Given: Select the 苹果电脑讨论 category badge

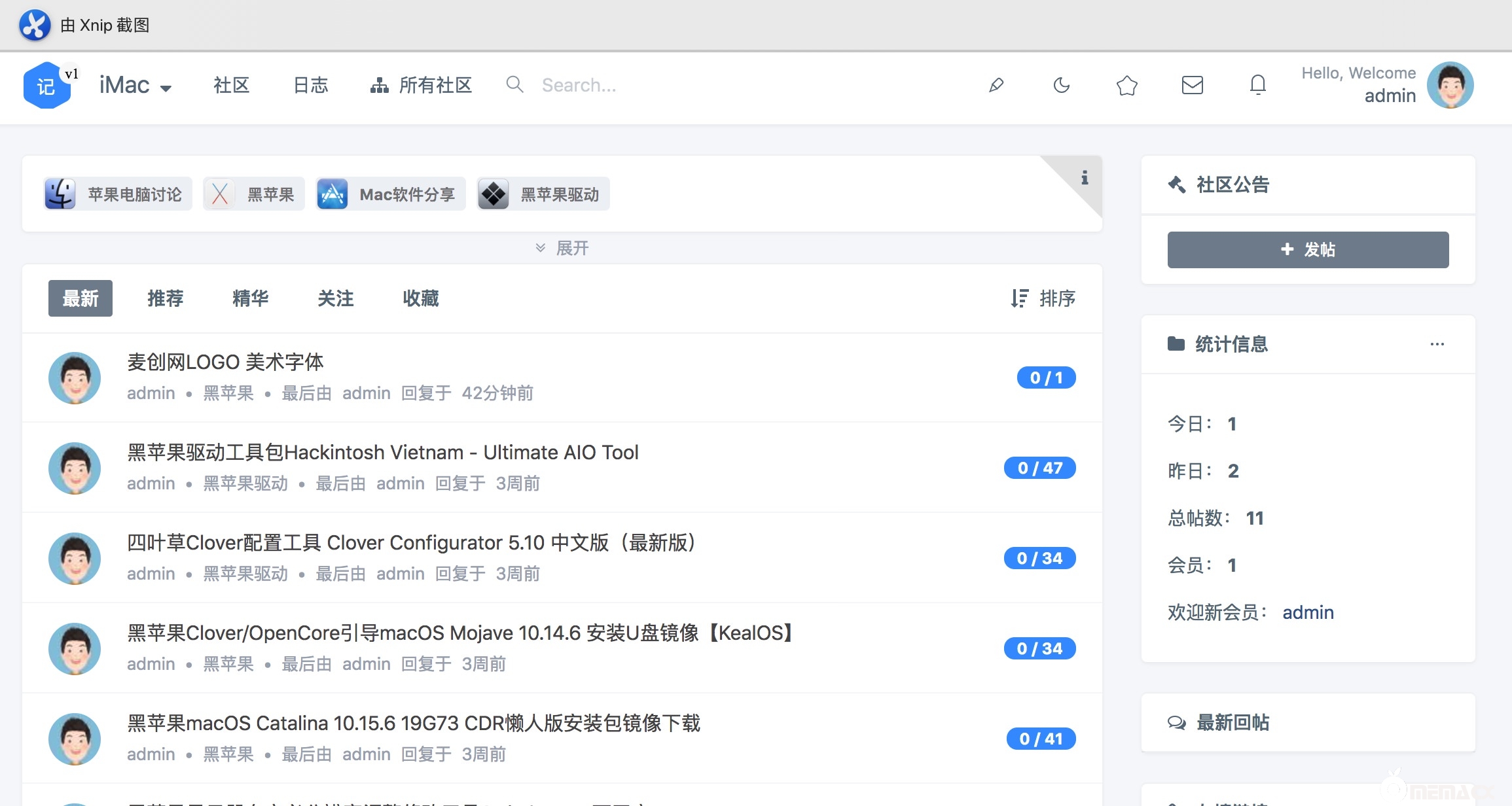Looking at the screenshot, I should tap(117, 194).
